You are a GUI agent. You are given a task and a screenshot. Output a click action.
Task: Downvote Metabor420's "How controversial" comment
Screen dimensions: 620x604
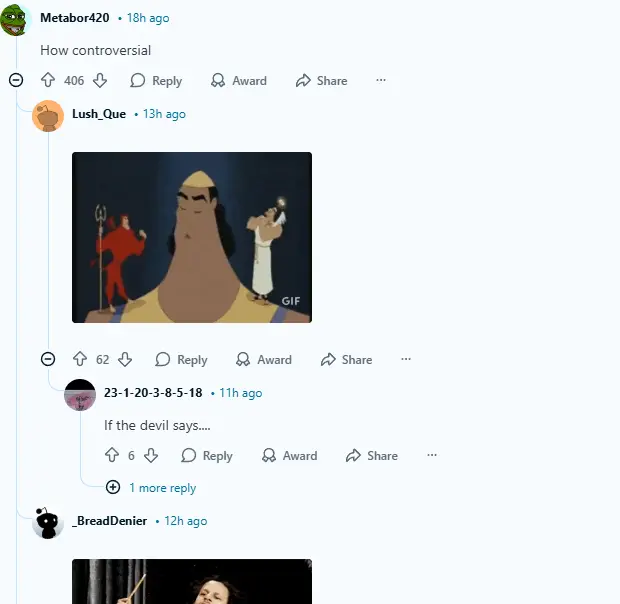(100, 80)
